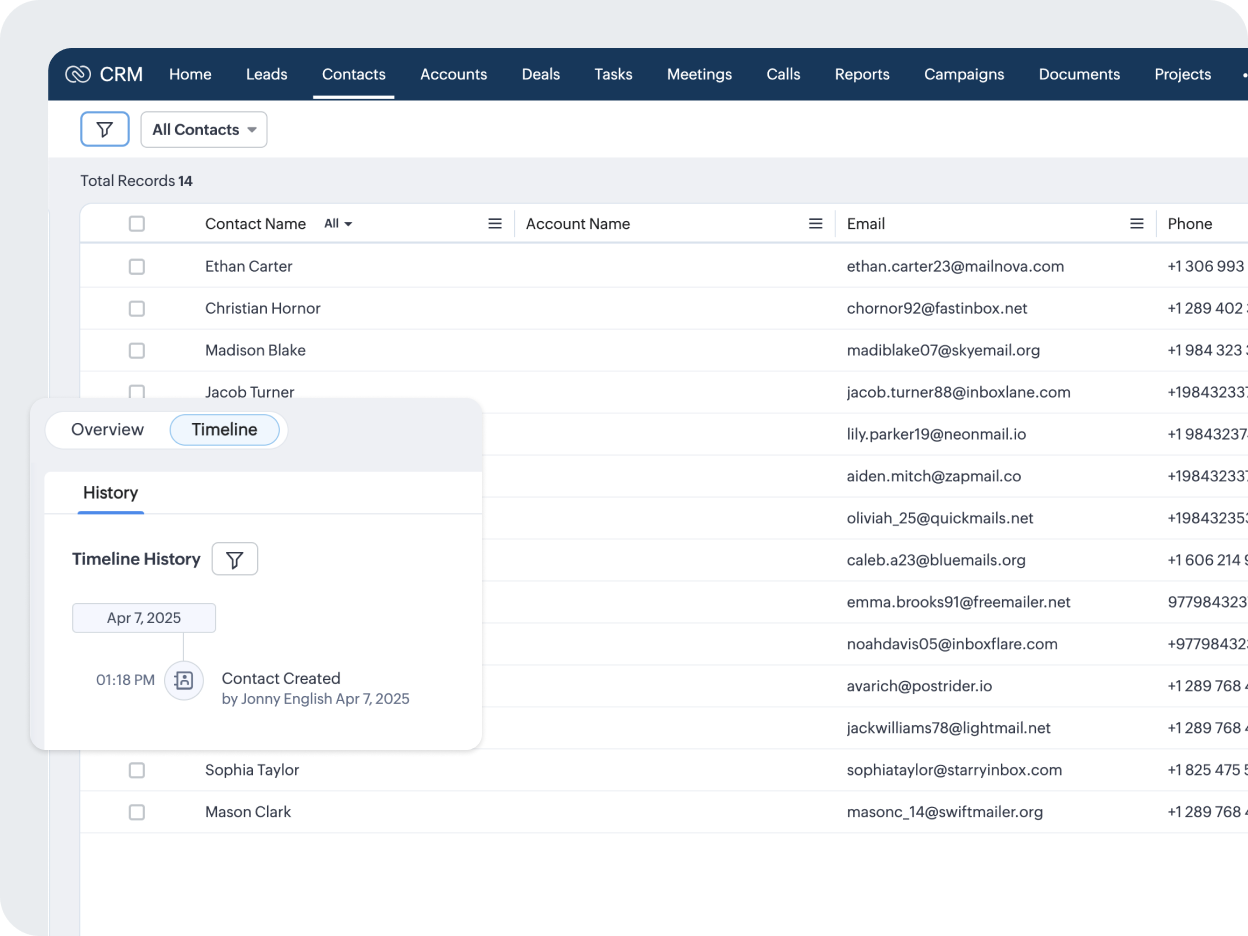Click the Contact Created timeline icon

pos(184,680)
